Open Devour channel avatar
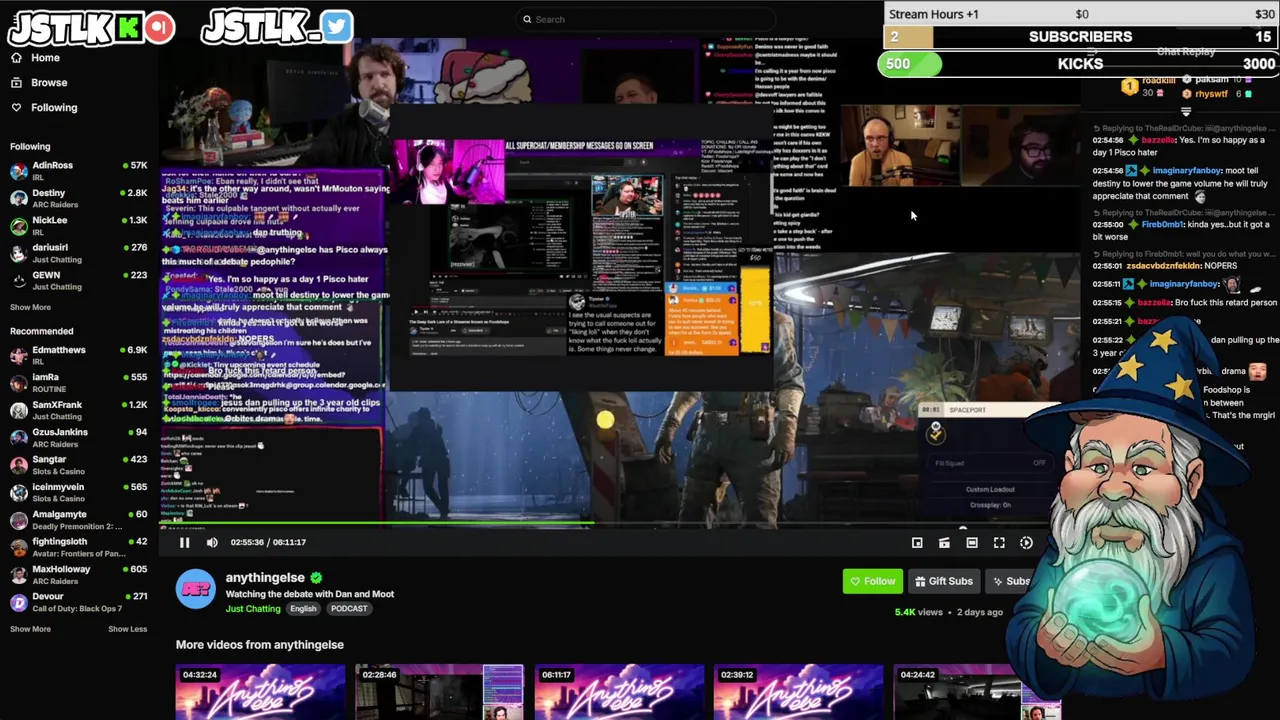Screen dimensions: 1280x720 pyautogui.click(x=18, y=602)
